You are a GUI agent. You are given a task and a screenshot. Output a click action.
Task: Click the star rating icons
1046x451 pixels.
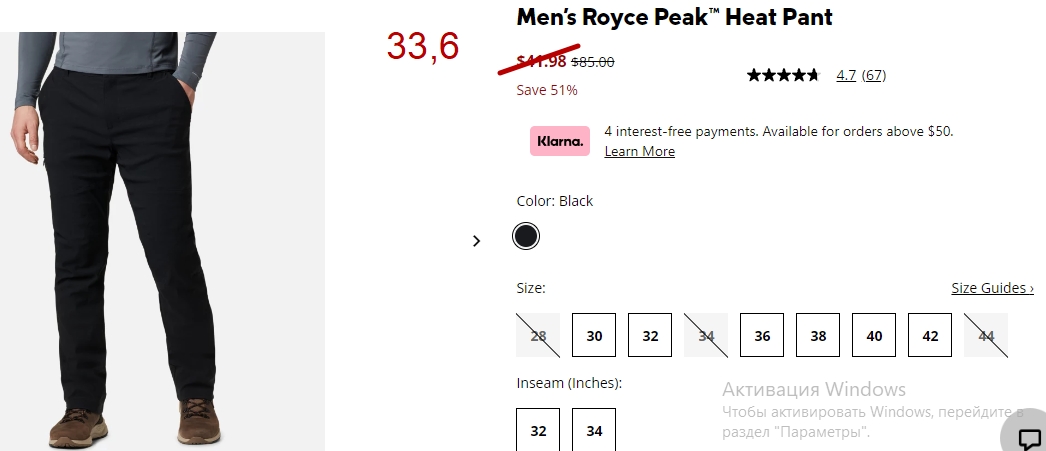tap(783, 75)
